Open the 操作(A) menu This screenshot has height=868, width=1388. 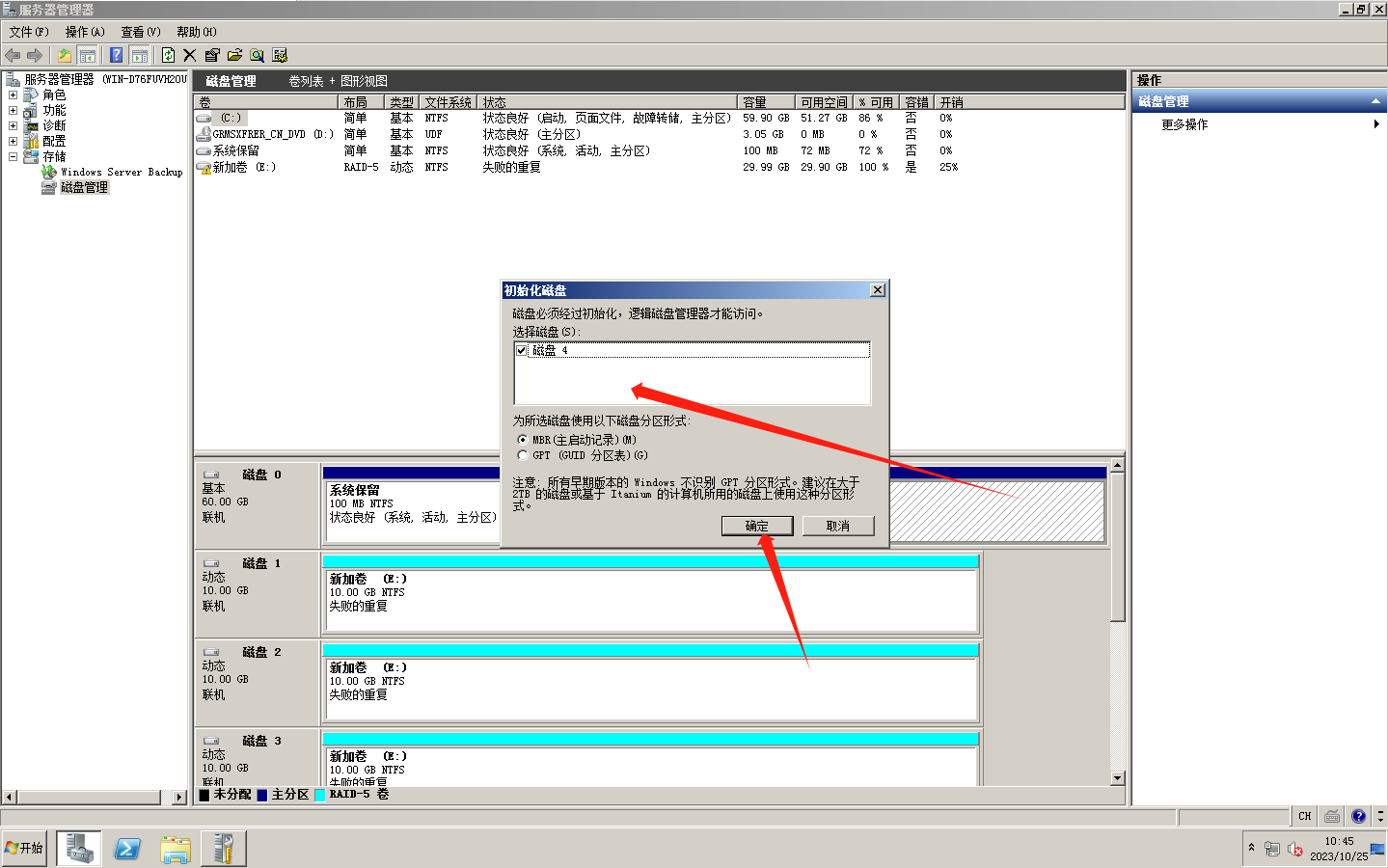click(x=85, y=32)
